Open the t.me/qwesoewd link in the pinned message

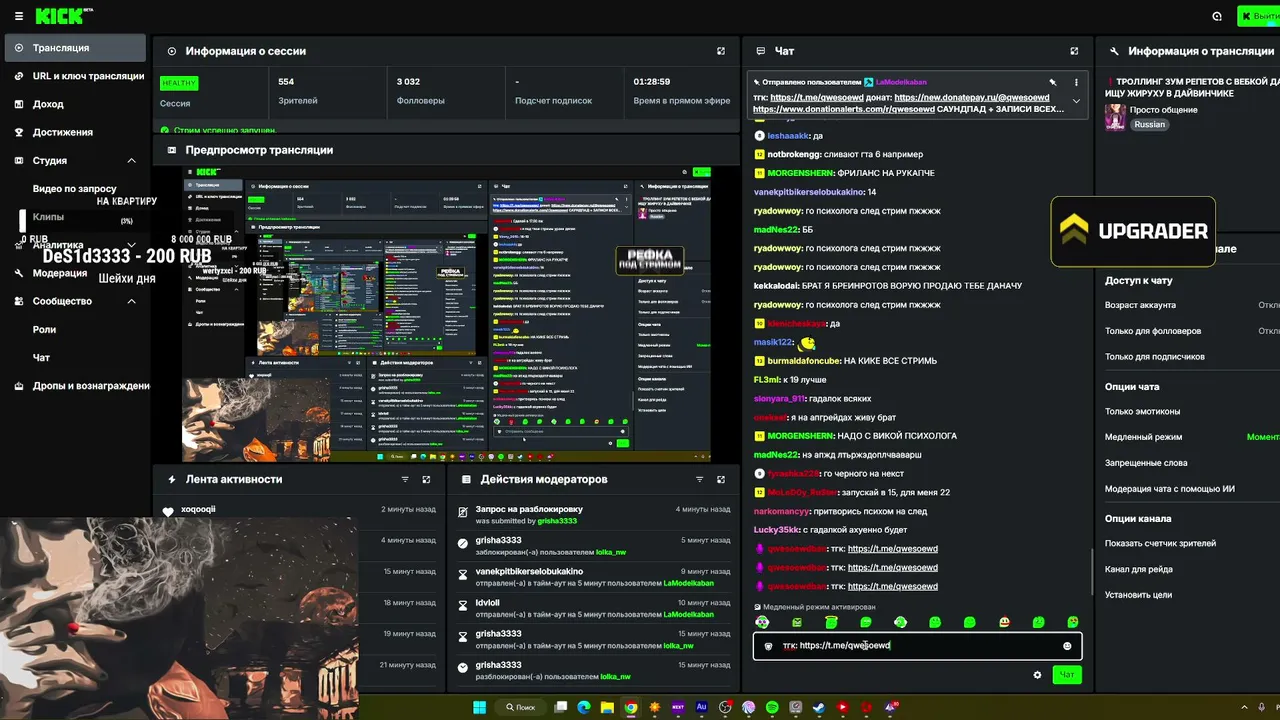click(817, 98)
